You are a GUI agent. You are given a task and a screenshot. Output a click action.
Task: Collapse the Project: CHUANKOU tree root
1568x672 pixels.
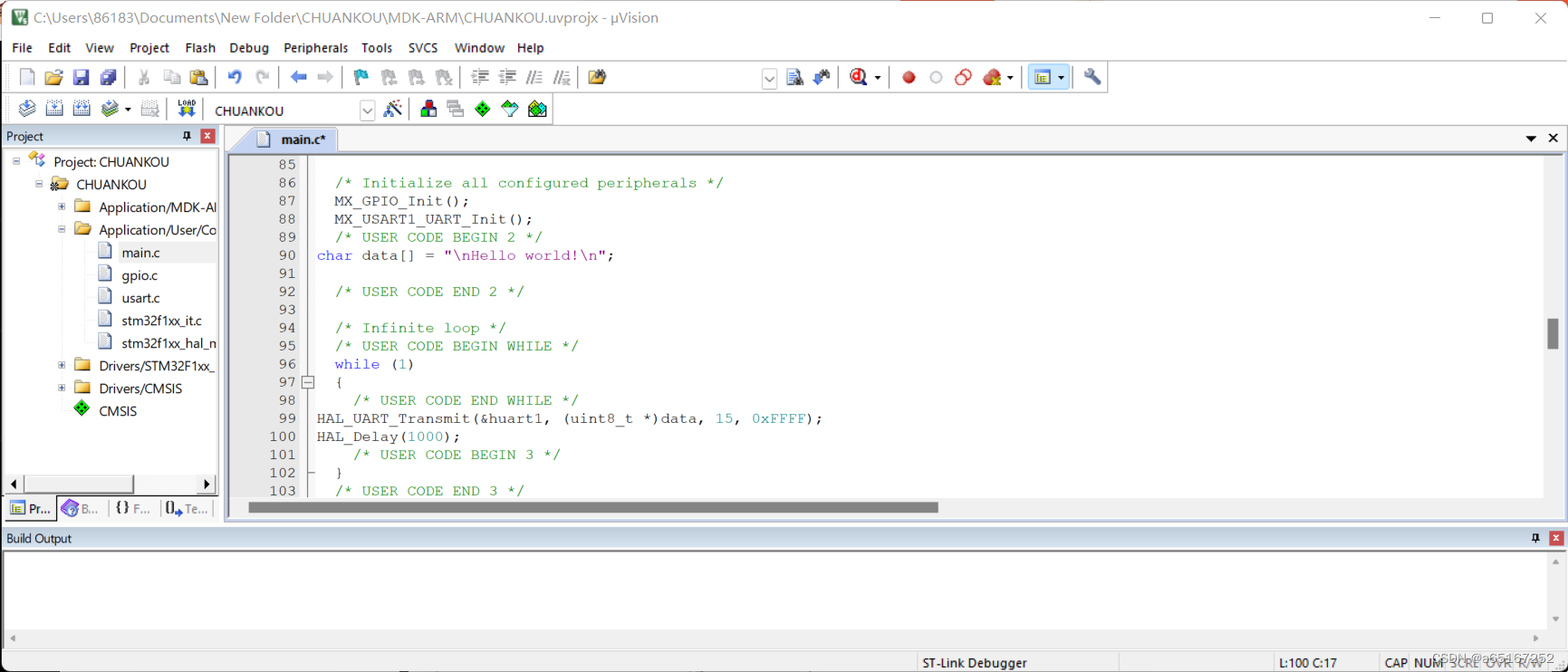click(x=16, y=161)
